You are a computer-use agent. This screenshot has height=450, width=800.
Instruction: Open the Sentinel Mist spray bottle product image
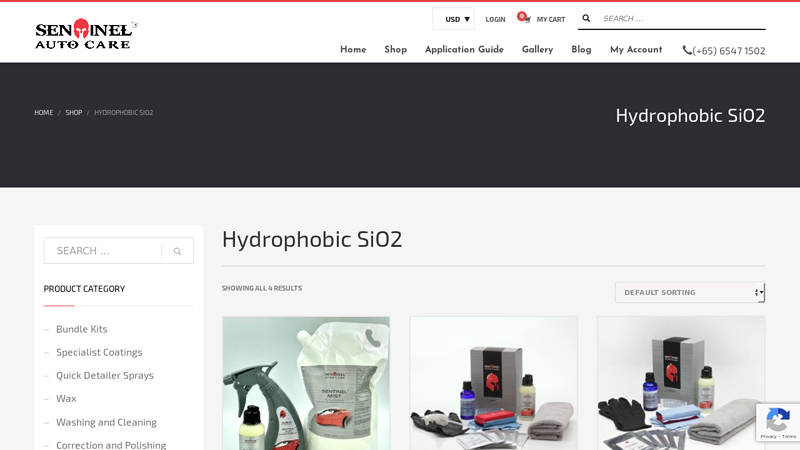tap(306, 383)
